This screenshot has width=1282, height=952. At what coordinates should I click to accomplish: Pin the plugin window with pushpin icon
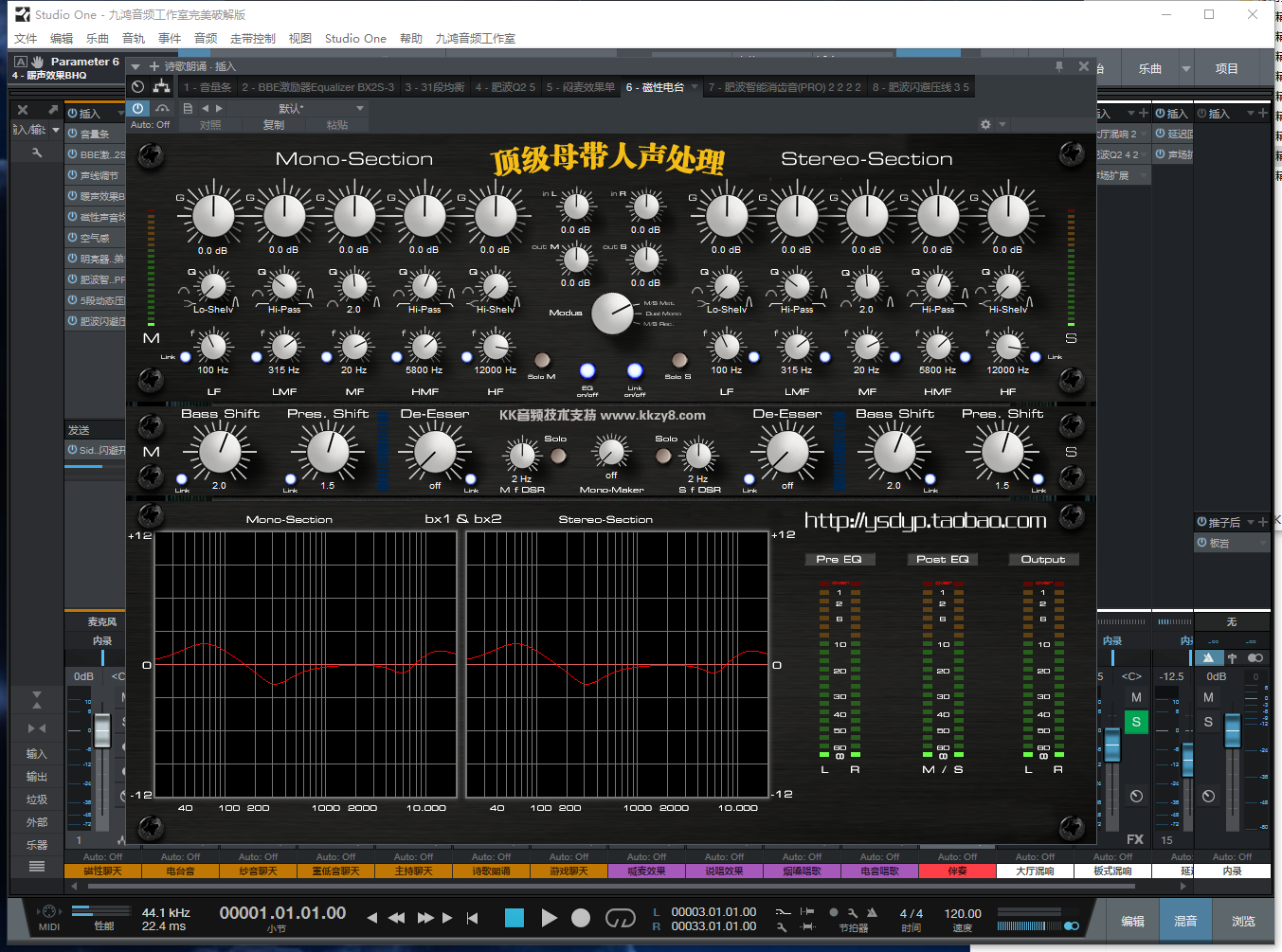pyautogui.click(x=1058, y=66)
